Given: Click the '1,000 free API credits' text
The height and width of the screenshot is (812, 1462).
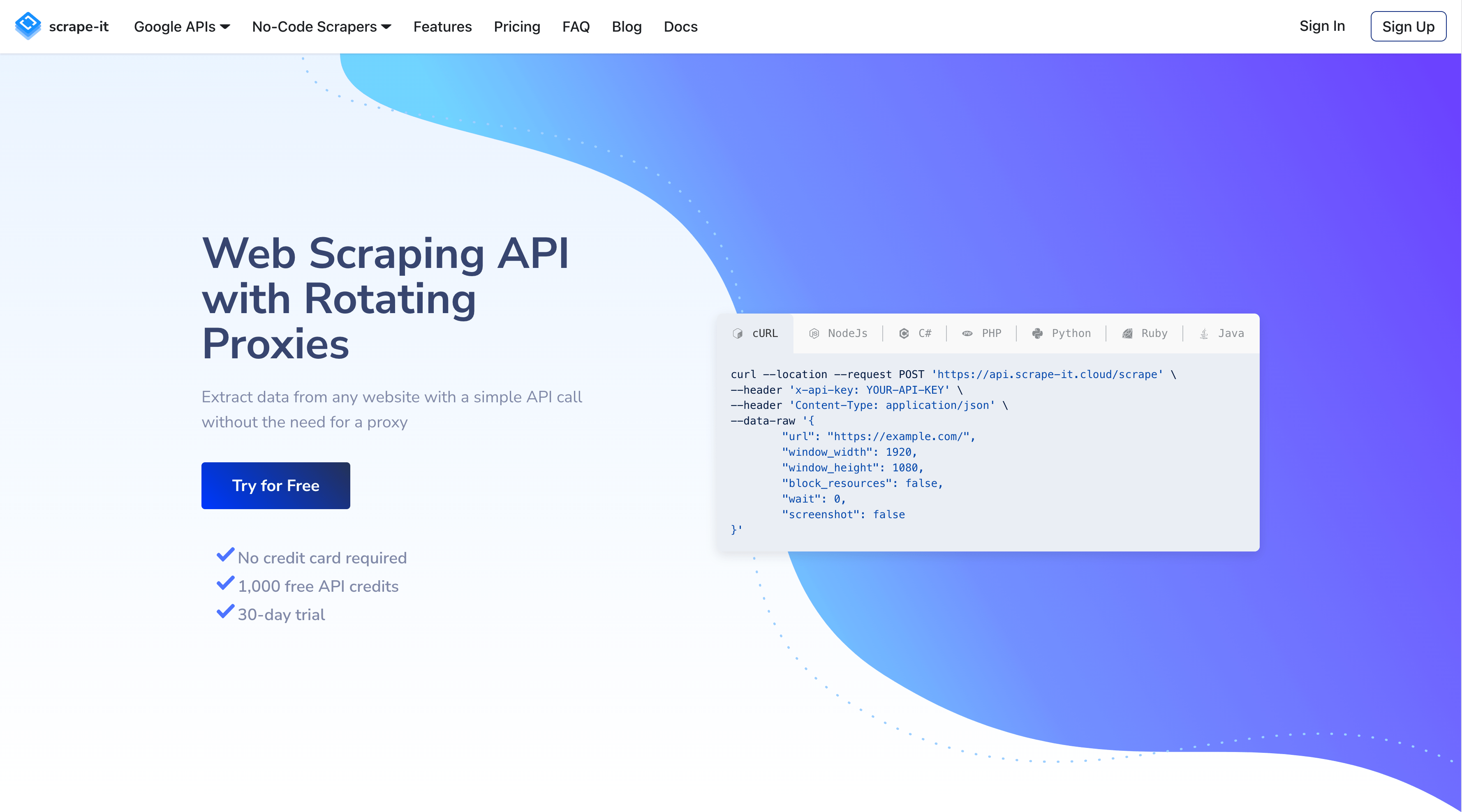Looking at the screenshot, I should pos(318,586).
